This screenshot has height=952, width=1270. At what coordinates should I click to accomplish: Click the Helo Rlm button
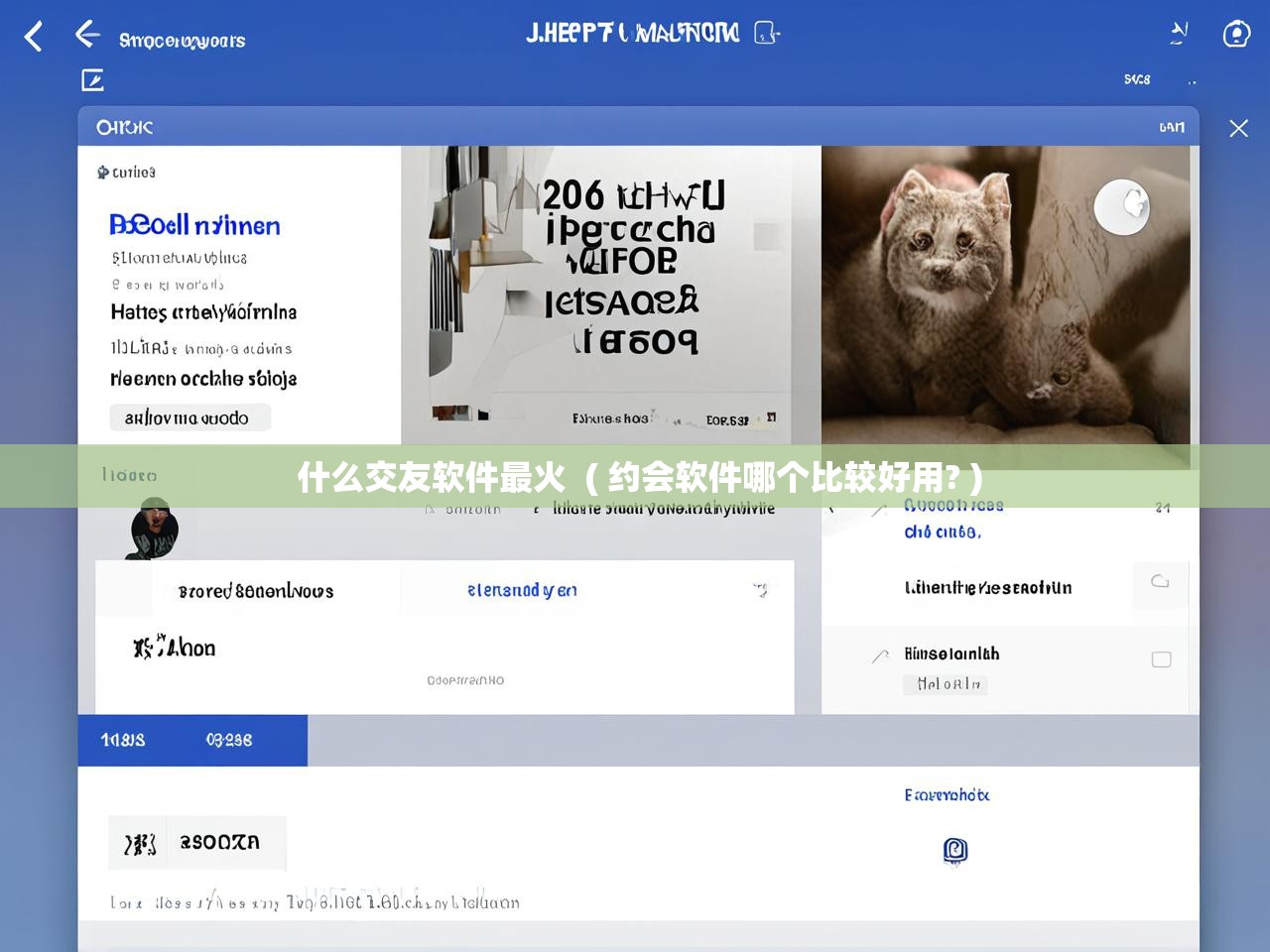[x=945, y=684]
